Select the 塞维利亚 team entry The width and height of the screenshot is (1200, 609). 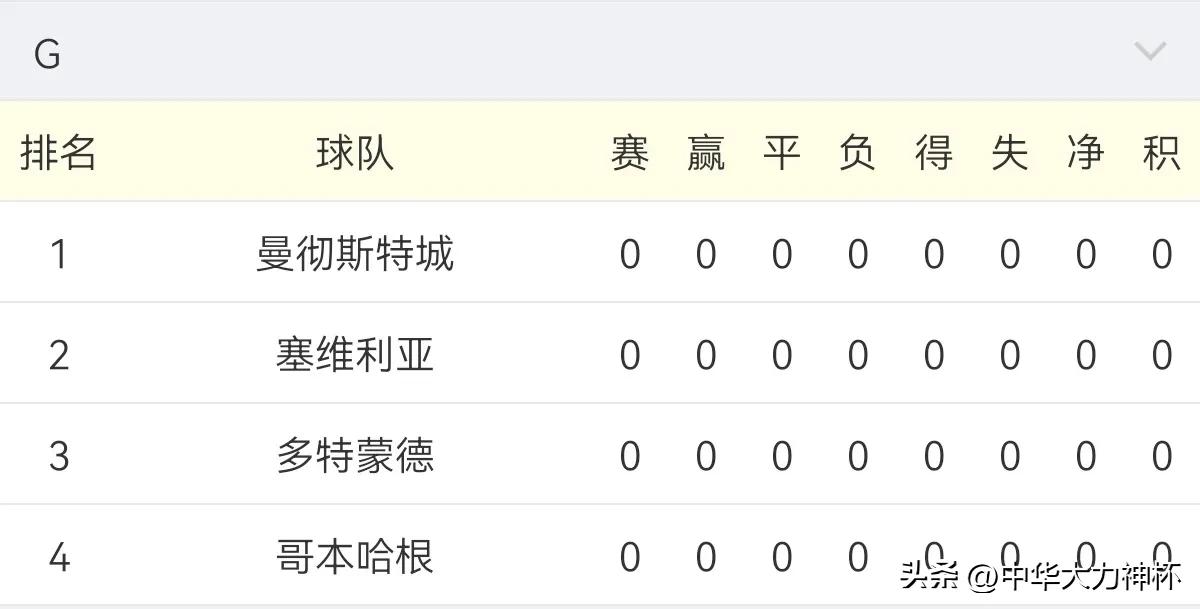354,353
